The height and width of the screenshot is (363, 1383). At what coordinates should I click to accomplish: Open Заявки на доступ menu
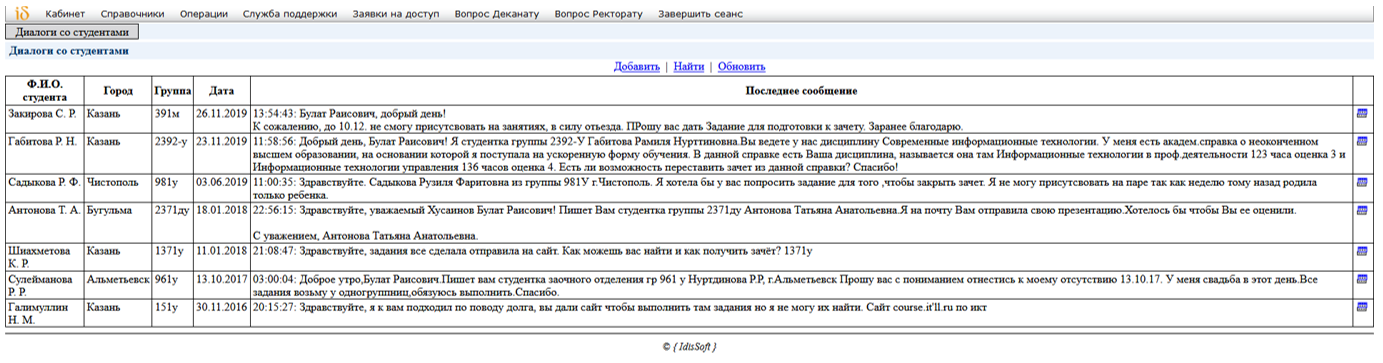(395, 14)
